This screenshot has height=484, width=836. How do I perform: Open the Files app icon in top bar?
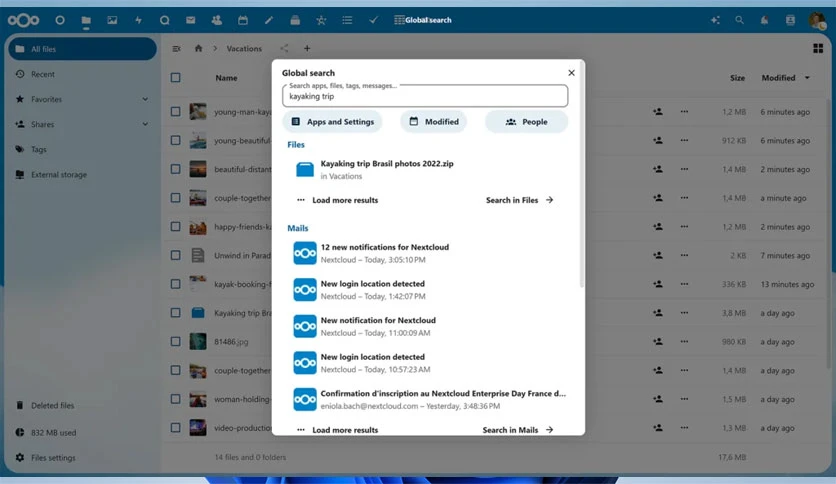[x=86, y=20]
